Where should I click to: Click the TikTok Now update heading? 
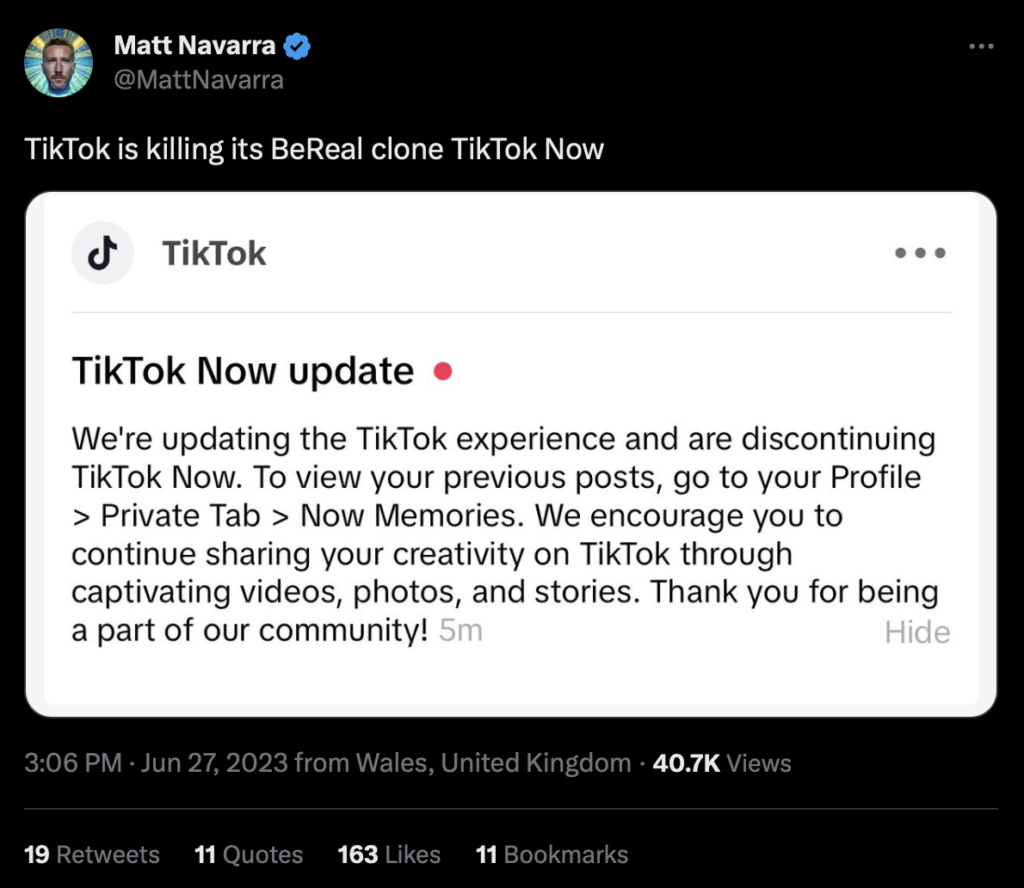[243, 372]
